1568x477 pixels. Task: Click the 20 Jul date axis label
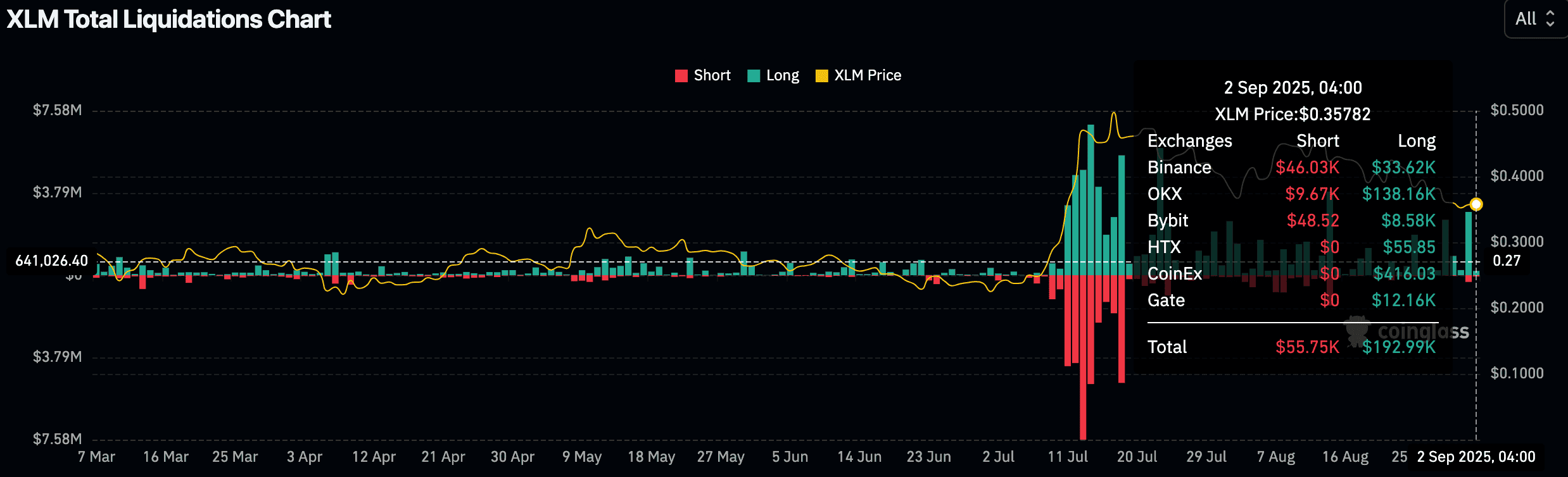click(x=1137, y=457)
